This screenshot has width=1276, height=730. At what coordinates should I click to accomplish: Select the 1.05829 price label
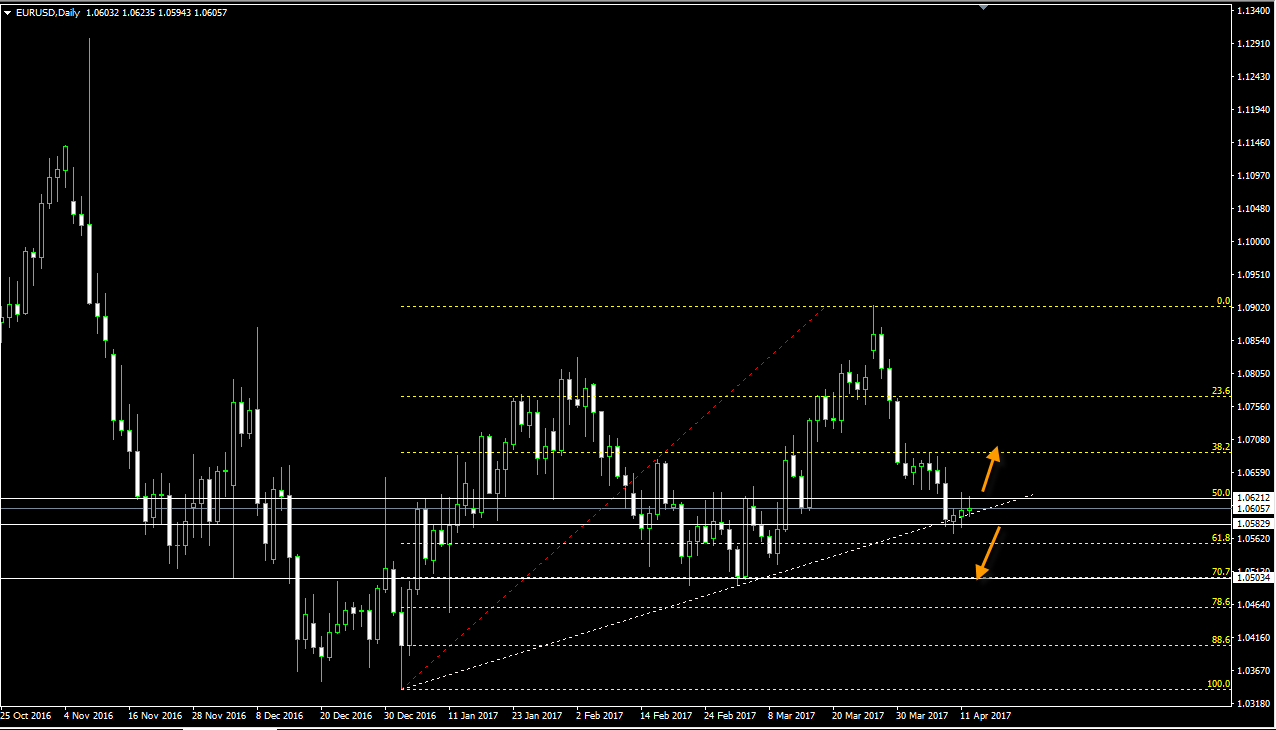click(x=1253, y=524)
